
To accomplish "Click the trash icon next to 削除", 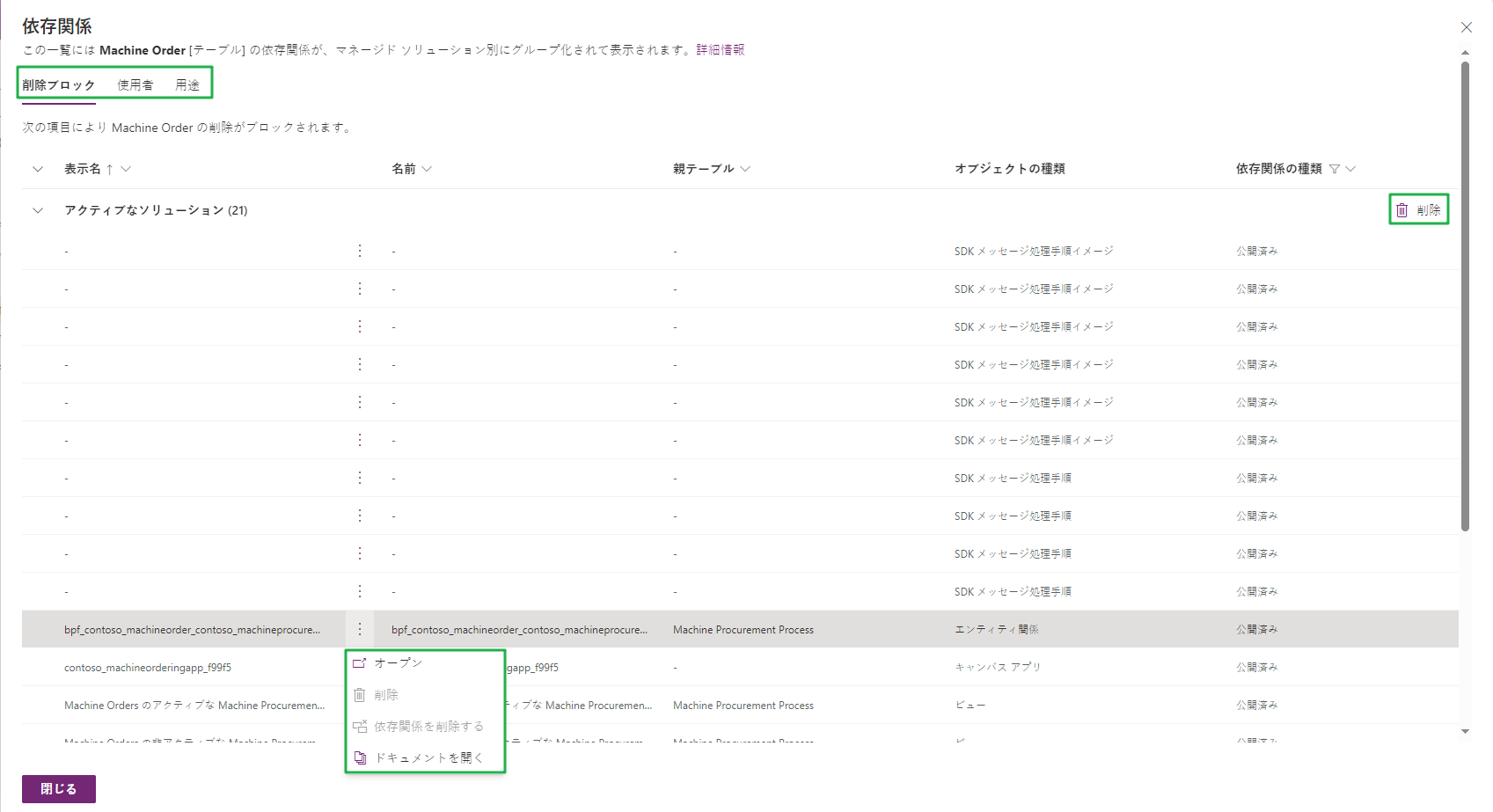I will pyautogui.click(x=1402, y=209).
